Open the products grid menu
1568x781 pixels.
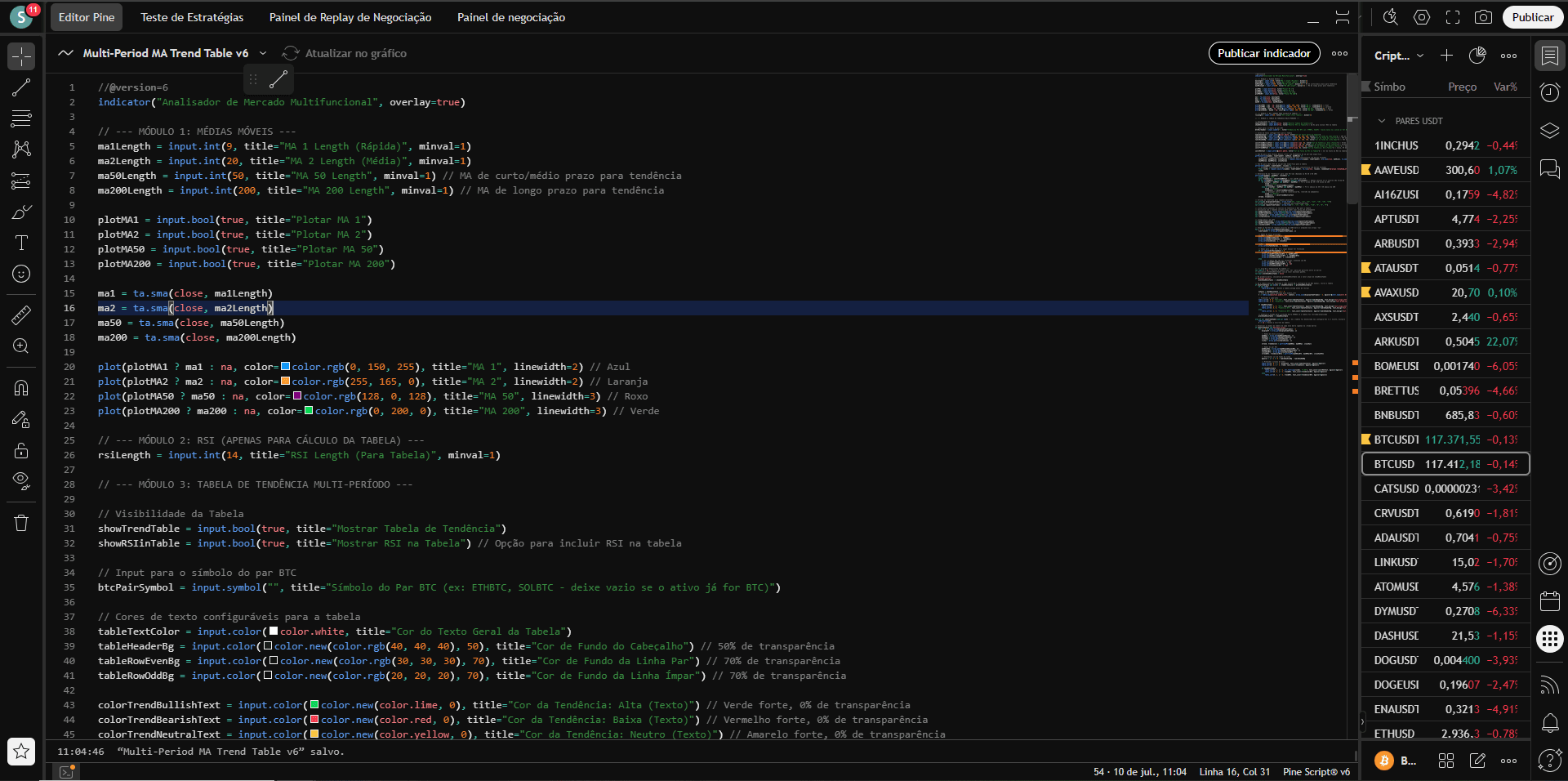click(x=1550, y=639)
